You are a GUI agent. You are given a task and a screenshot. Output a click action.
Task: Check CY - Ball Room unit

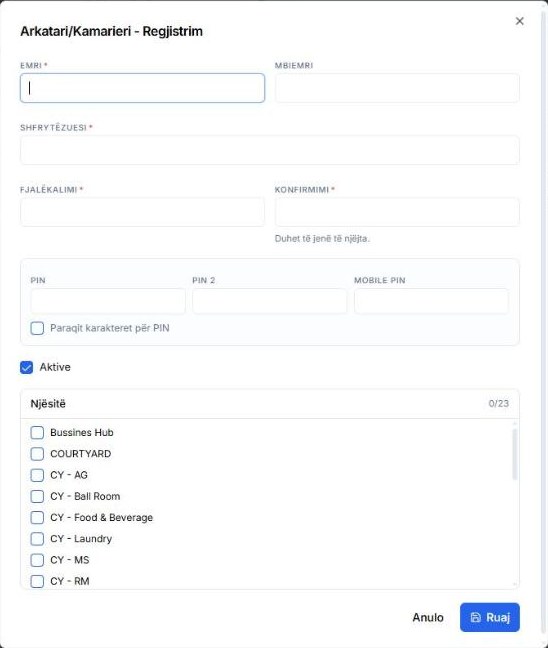[x=37, y=496]
